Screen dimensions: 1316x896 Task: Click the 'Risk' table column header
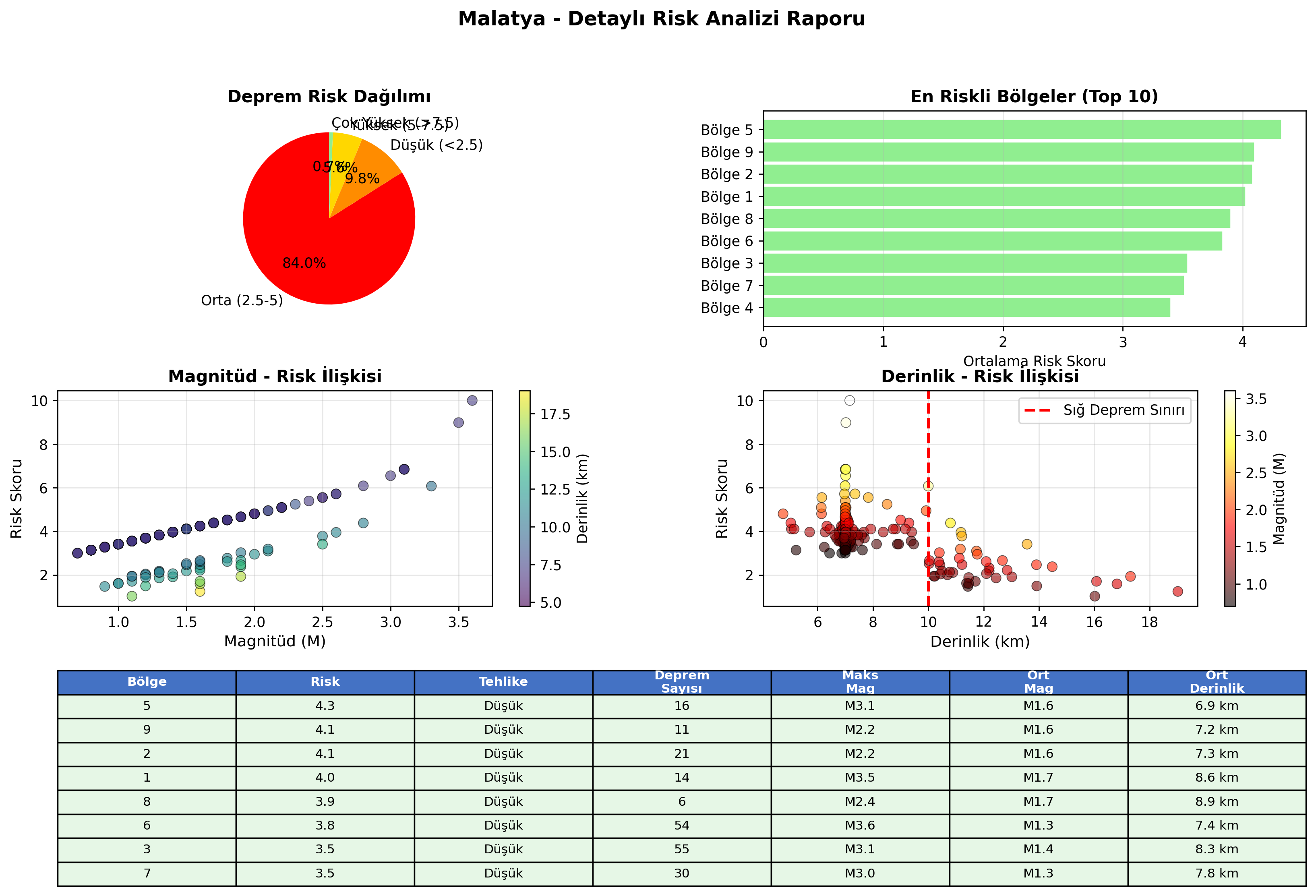[x=325, y=682]
